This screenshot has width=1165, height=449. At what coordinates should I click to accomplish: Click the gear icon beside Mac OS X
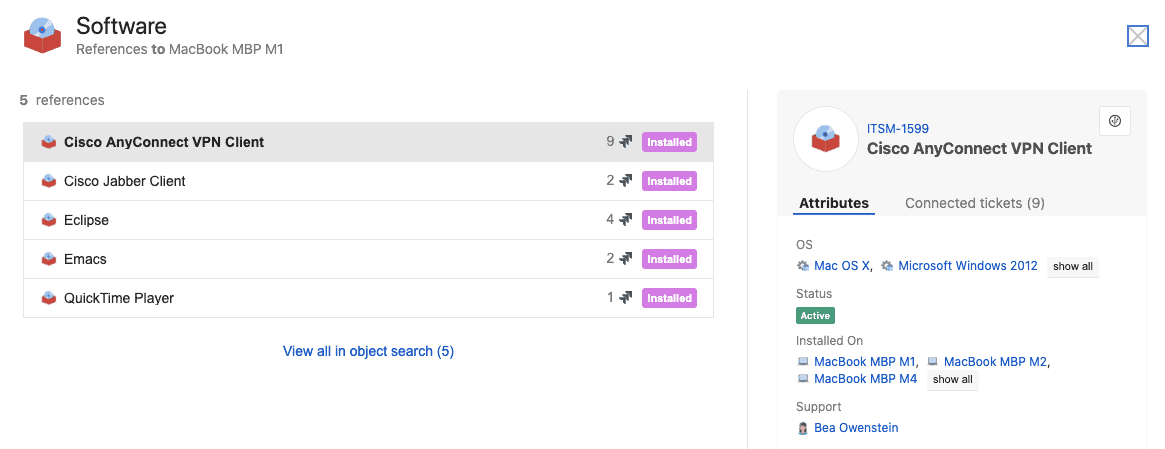coord(802,266)
